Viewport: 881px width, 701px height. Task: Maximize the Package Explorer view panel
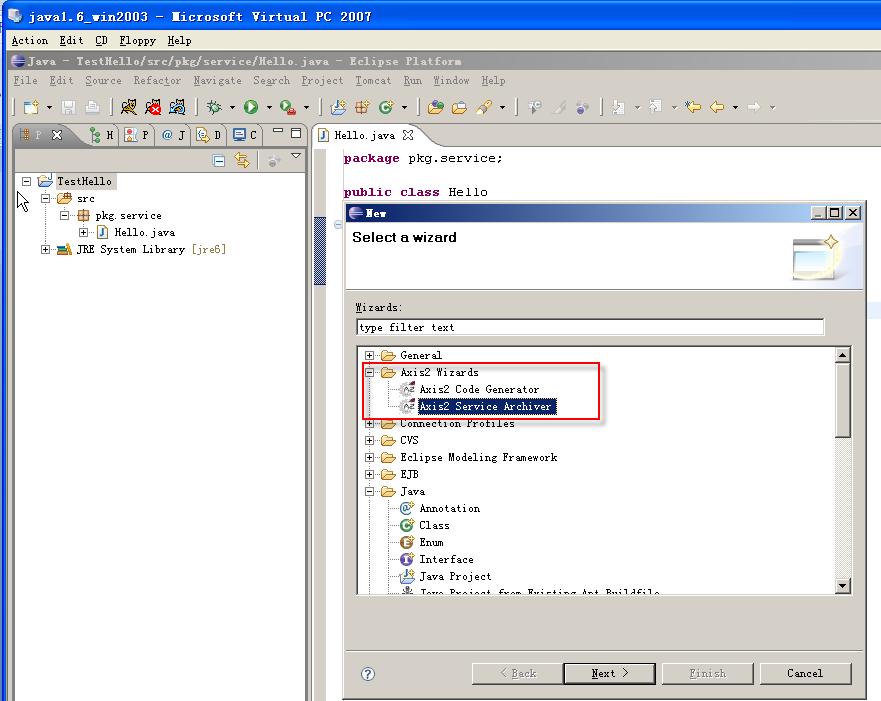[296, 133]
